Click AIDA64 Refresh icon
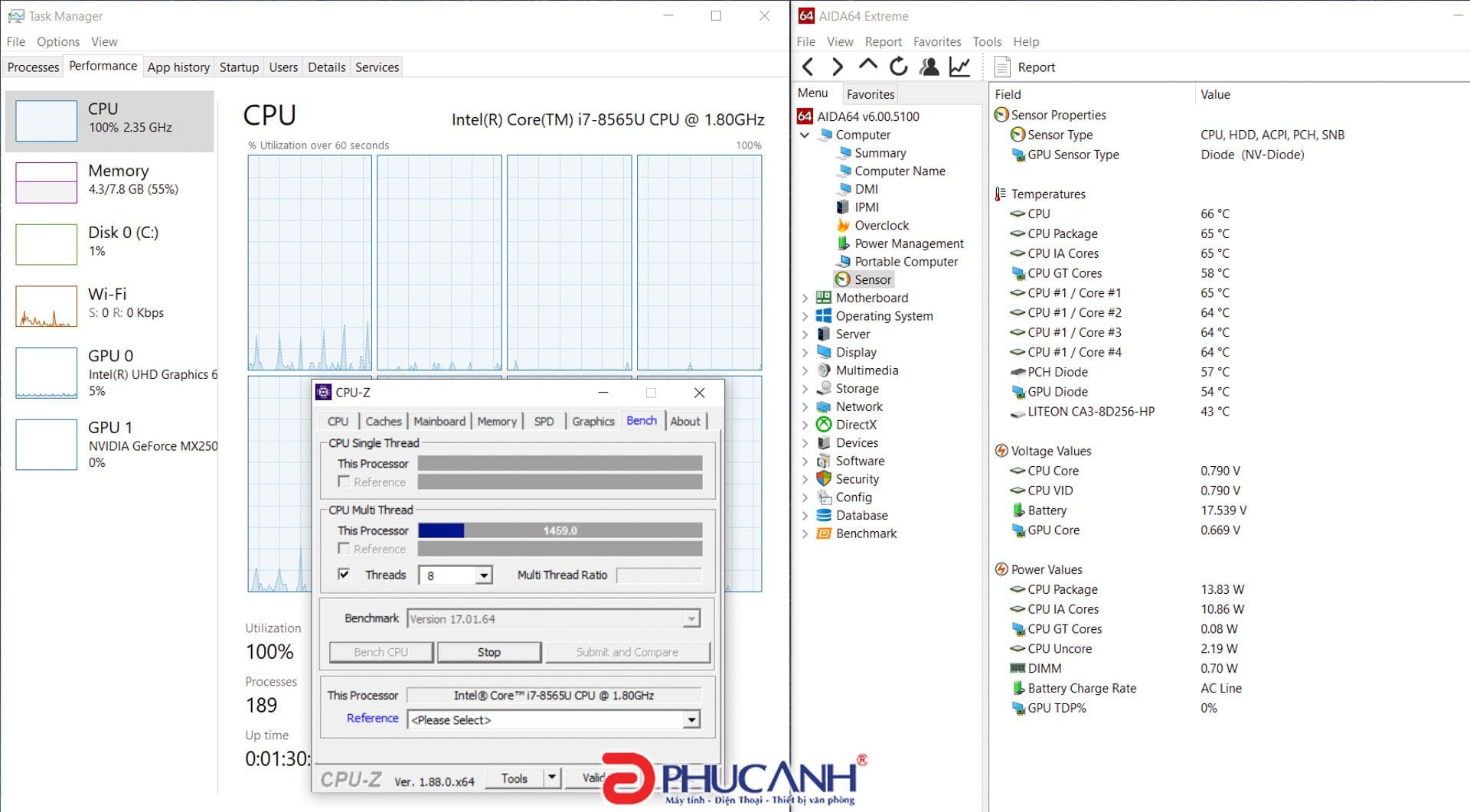 899,67
